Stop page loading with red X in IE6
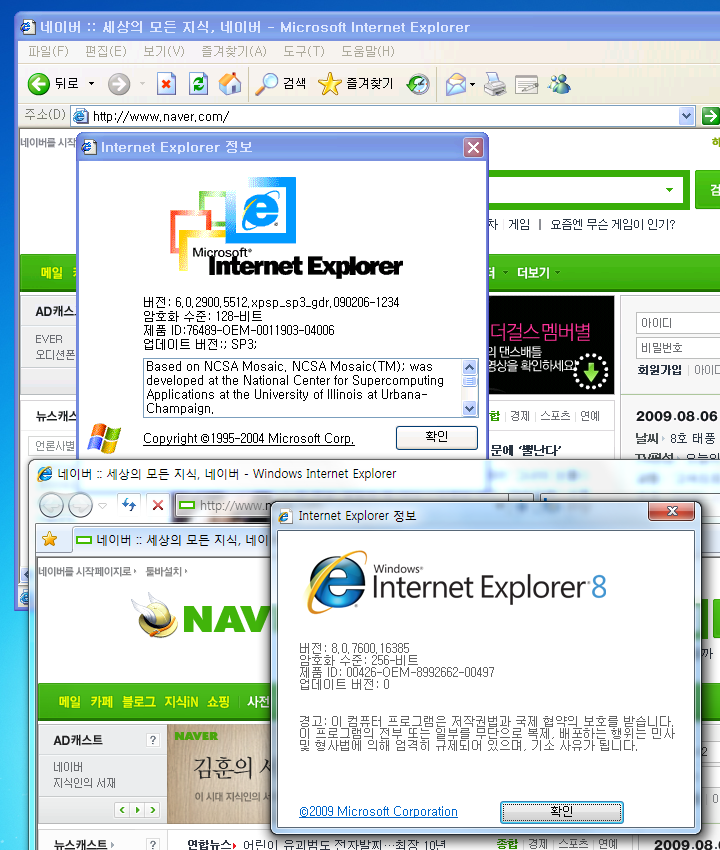The image size is (720, 850). (166, 84)
